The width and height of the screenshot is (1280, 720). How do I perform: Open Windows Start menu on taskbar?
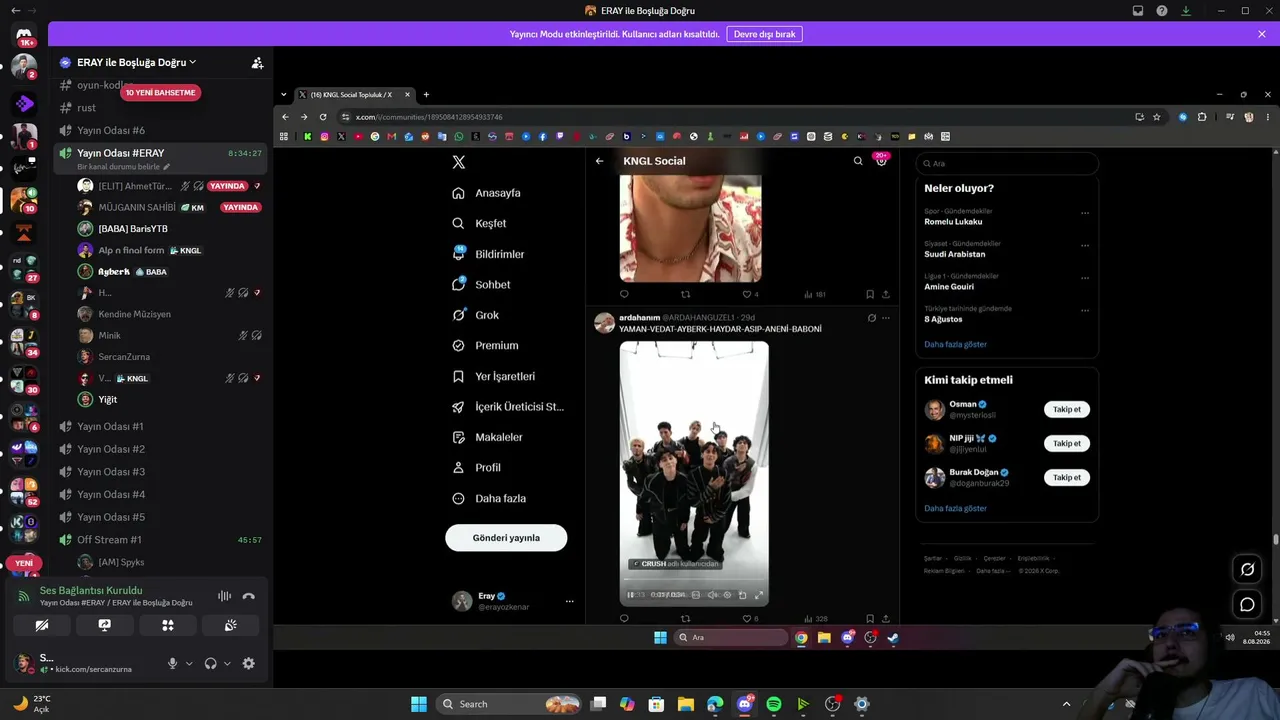(419, 704)
